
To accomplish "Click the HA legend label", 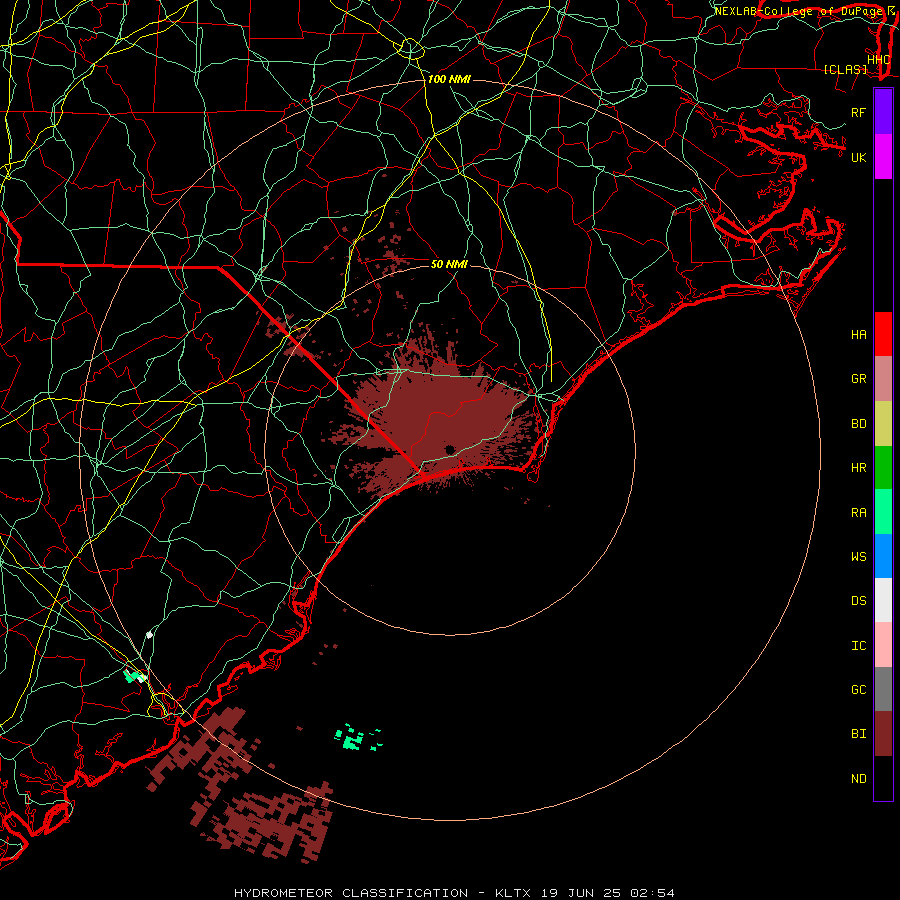I will click(x=858, y=335).
